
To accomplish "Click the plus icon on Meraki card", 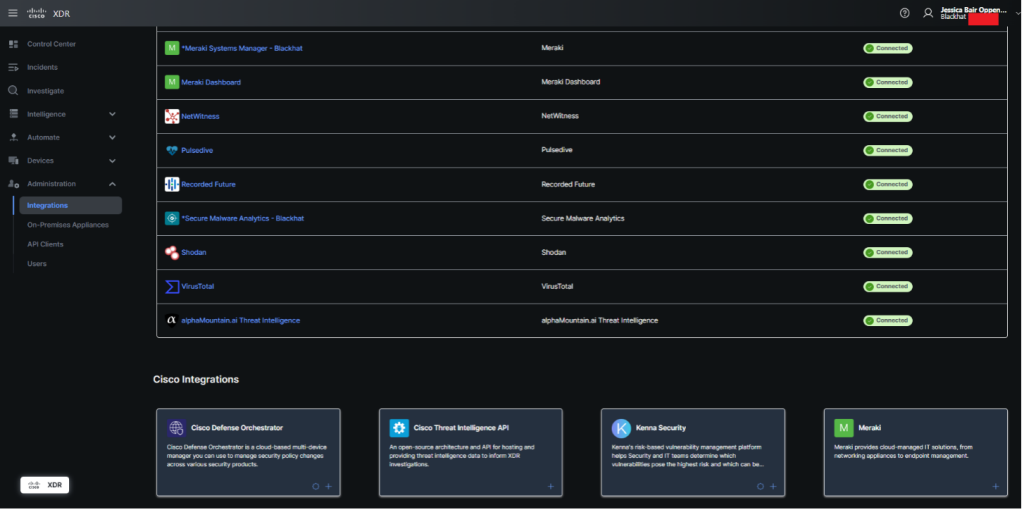I will tap(996, 486).
